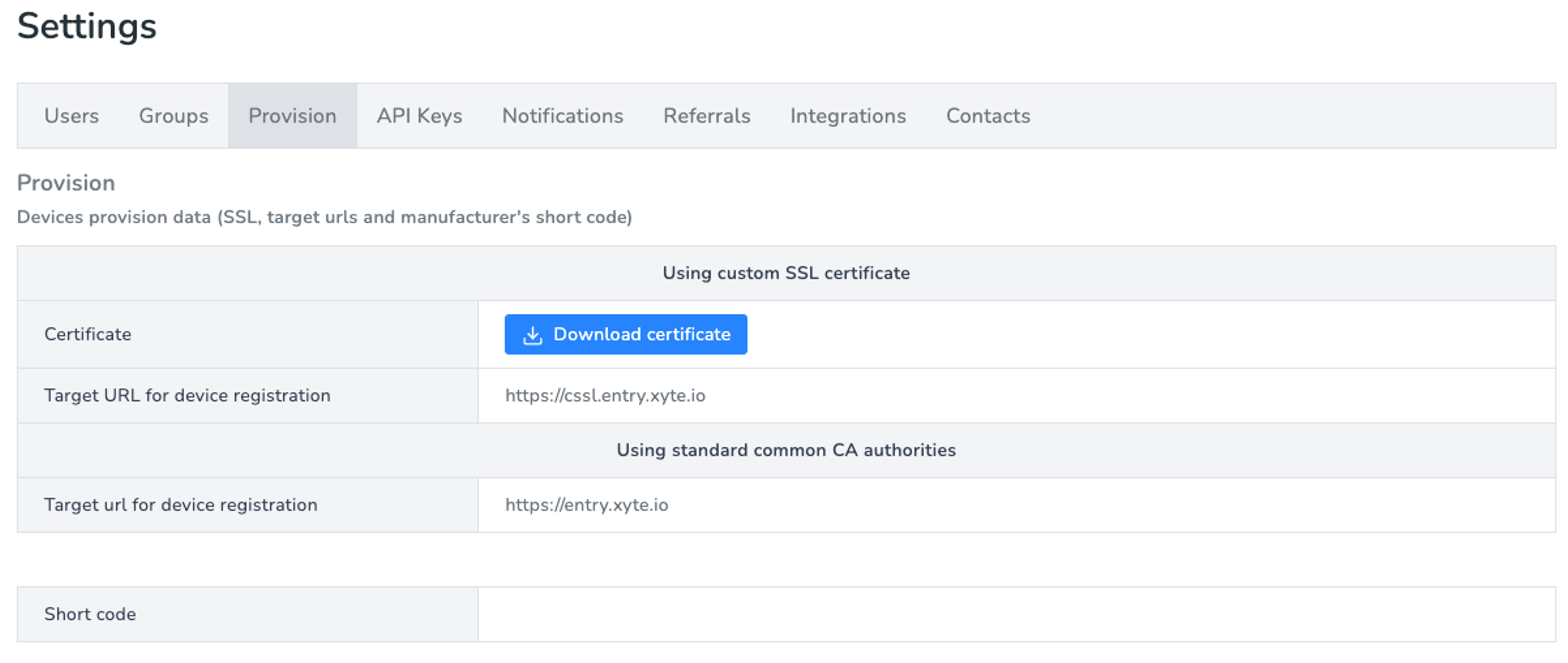Switch to the Groups tab
This screenshot has width=1568, height=663.
tap(174, 116)
